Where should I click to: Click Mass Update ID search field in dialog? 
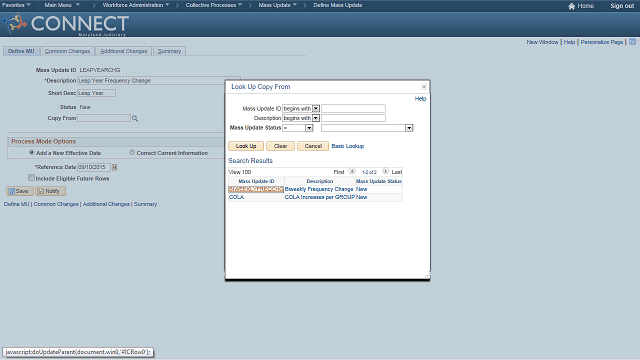click(x=353, y=109)
